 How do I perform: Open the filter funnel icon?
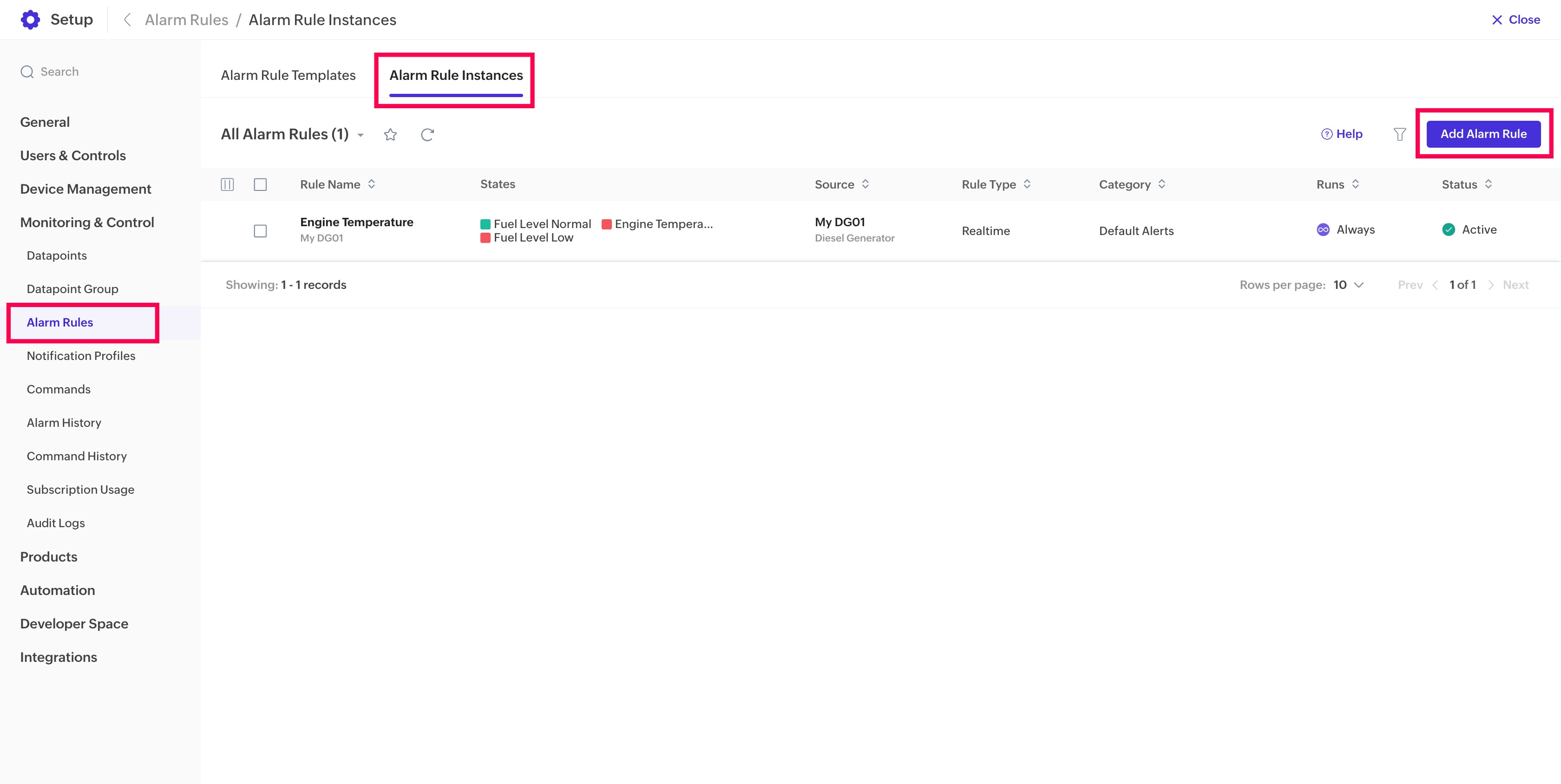[1399, 135]
